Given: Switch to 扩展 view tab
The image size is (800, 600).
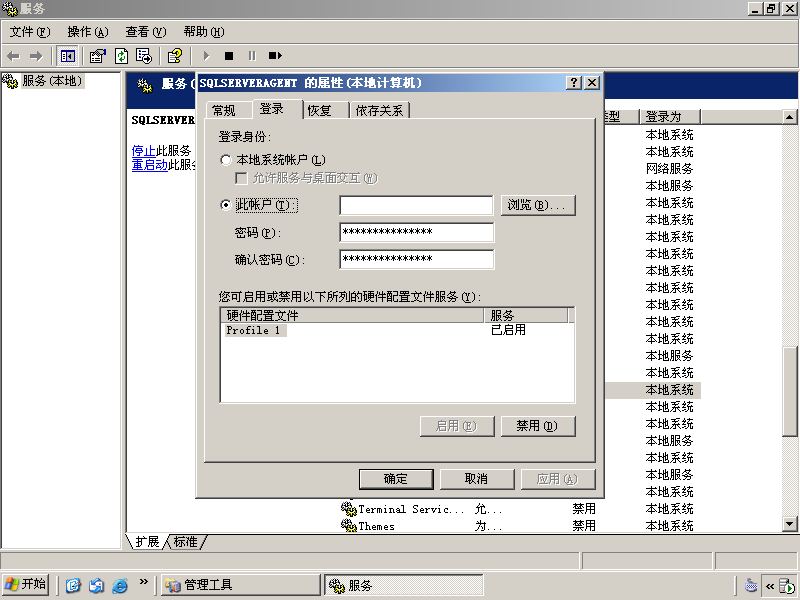Looking at the screenshot, I should (147, 542).
